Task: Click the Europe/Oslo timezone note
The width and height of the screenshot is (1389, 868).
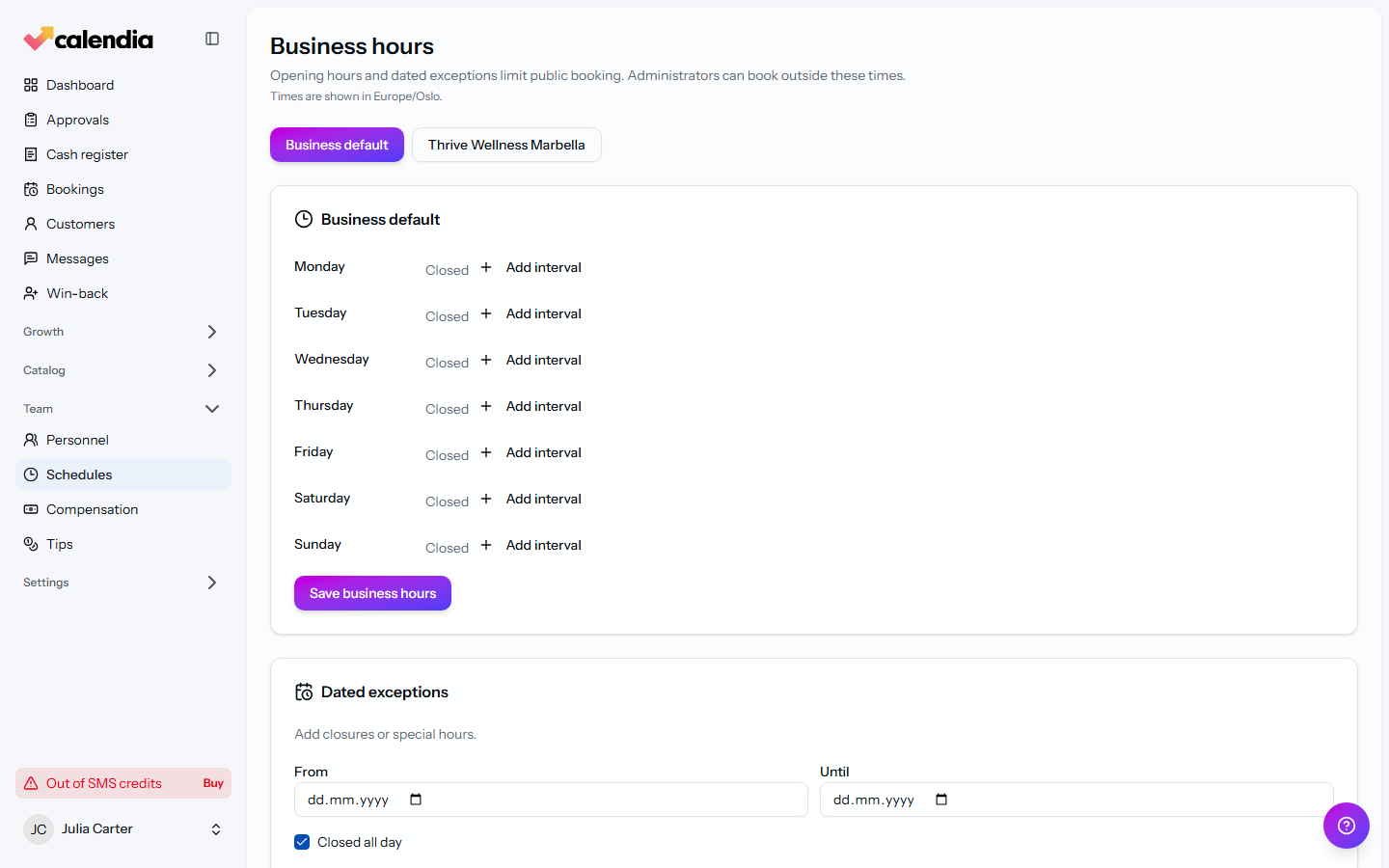Action: (356, 96)
